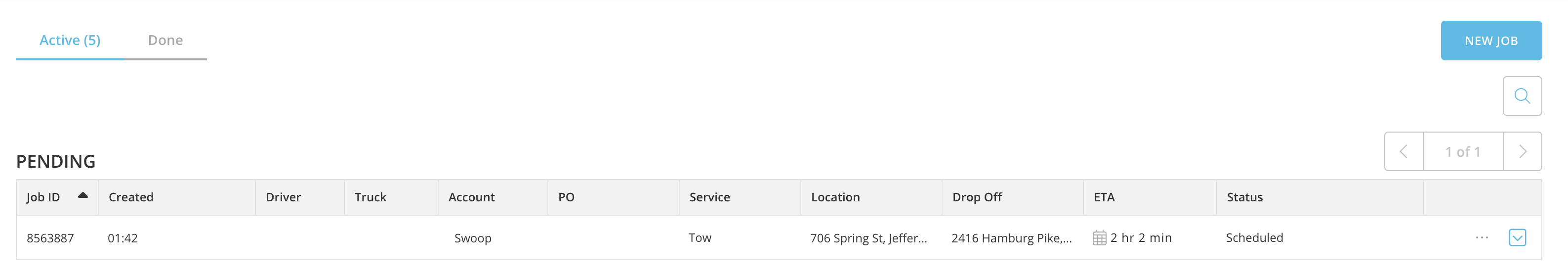Image resolution: width=1568 pixels, height=279 pixels.
Task: Switch to the Done tab
Action: click(x=165, y=40)
